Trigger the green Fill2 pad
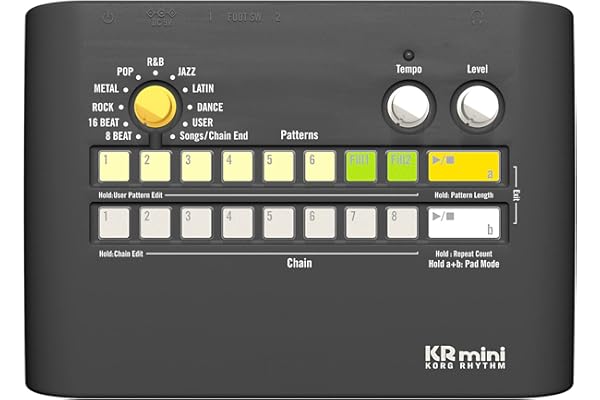The height and width of the screenshot is (400, 600). [401, 165]
